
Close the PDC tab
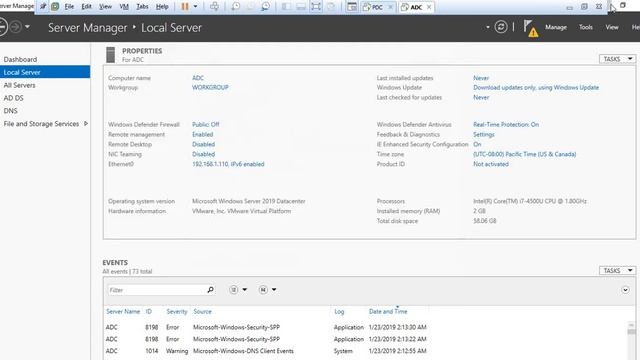click(390, 7)
